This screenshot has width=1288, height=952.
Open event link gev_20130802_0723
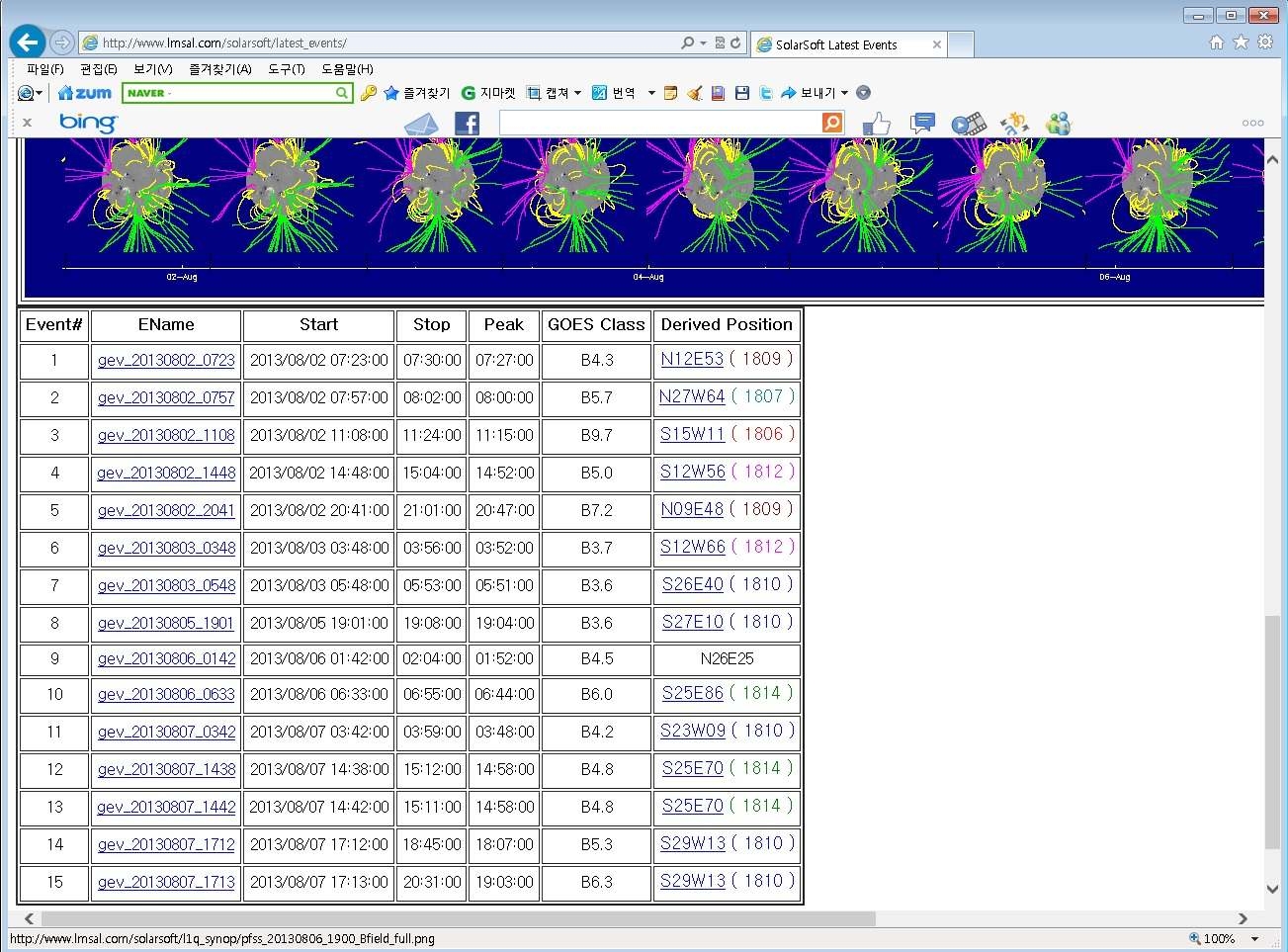(x=166, y=361)
